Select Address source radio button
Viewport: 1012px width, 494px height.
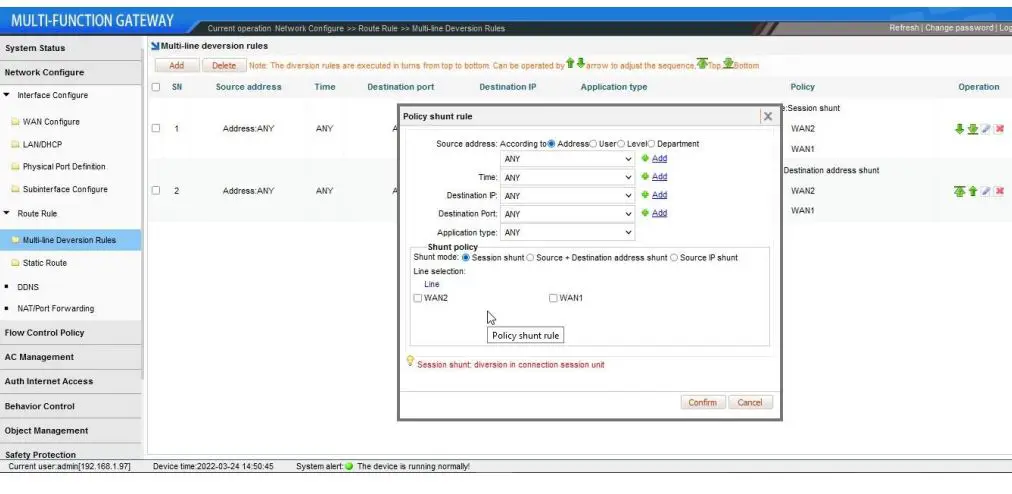pyautogui.click(x=551, y=144)
